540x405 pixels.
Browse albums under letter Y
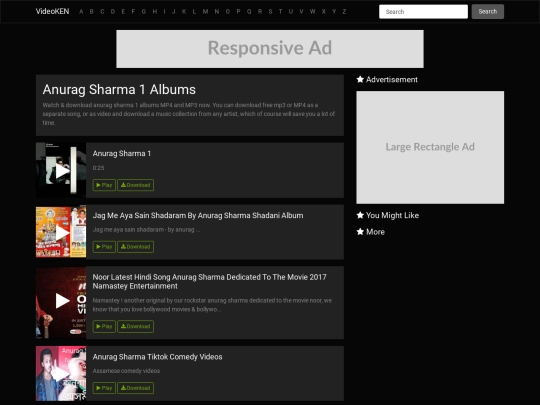(334, 11)
